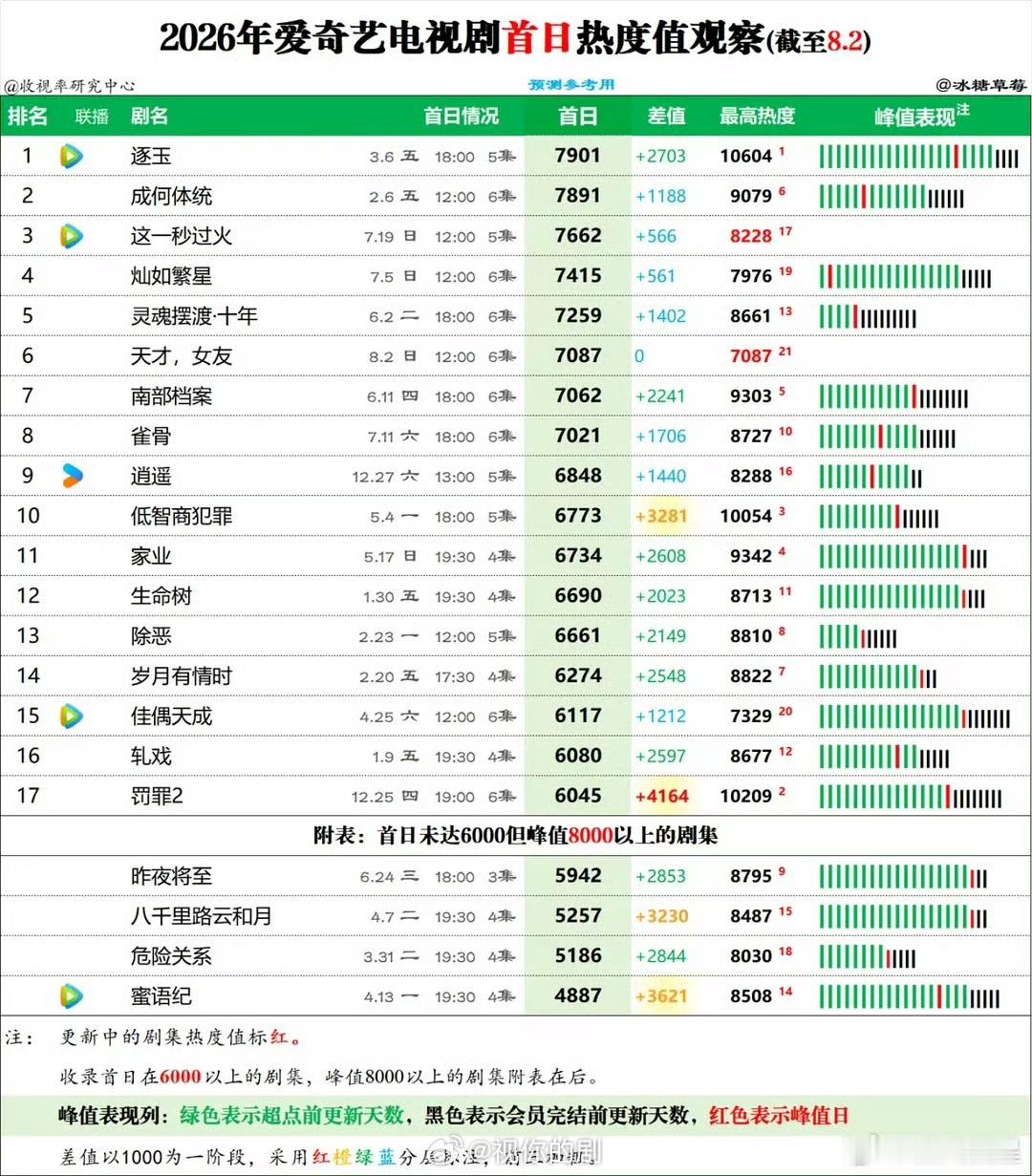1032x1176 pixels.
Task: Click the peak bar chart in 除恶 row
Action: [858, 637]
